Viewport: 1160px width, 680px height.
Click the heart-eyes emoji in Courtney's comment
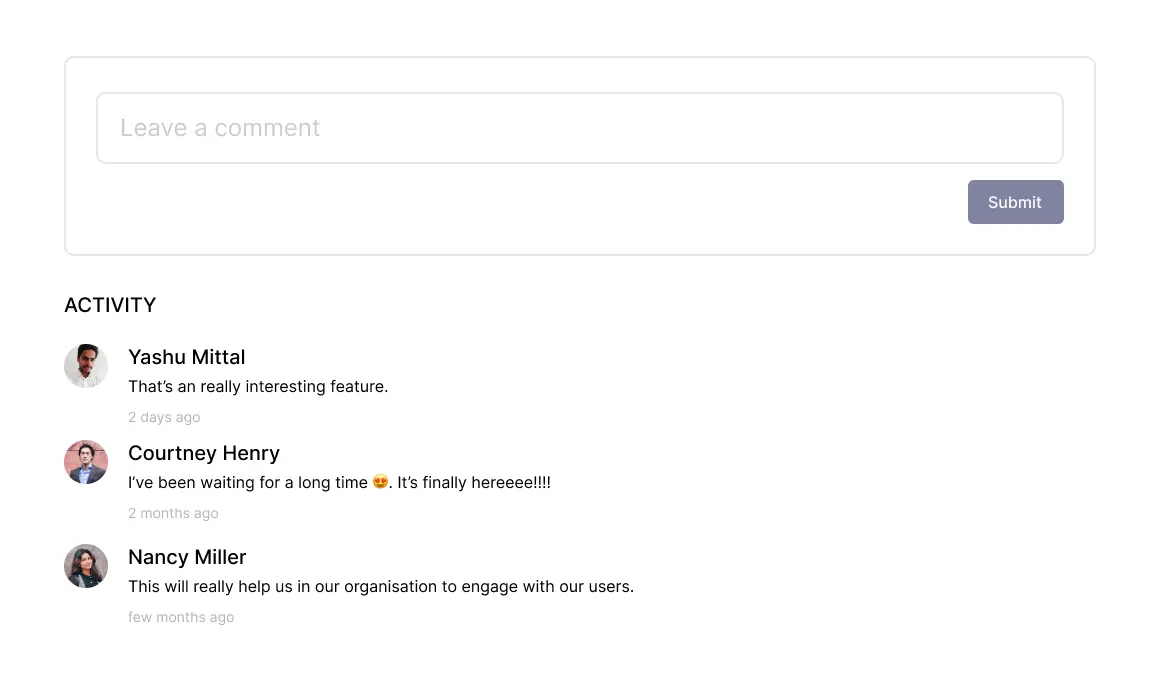click(x=378, y=482)
